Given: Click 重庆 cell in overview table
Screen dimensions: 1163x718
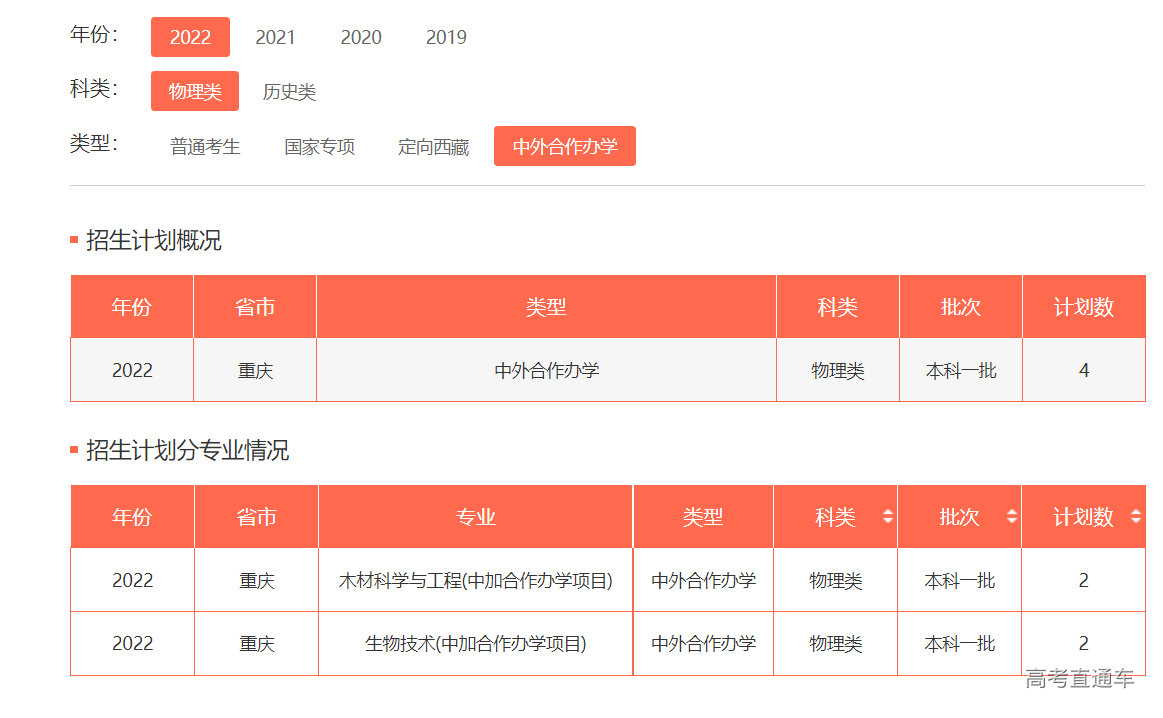Looking at the screenshot, I should tap(255, 370).
